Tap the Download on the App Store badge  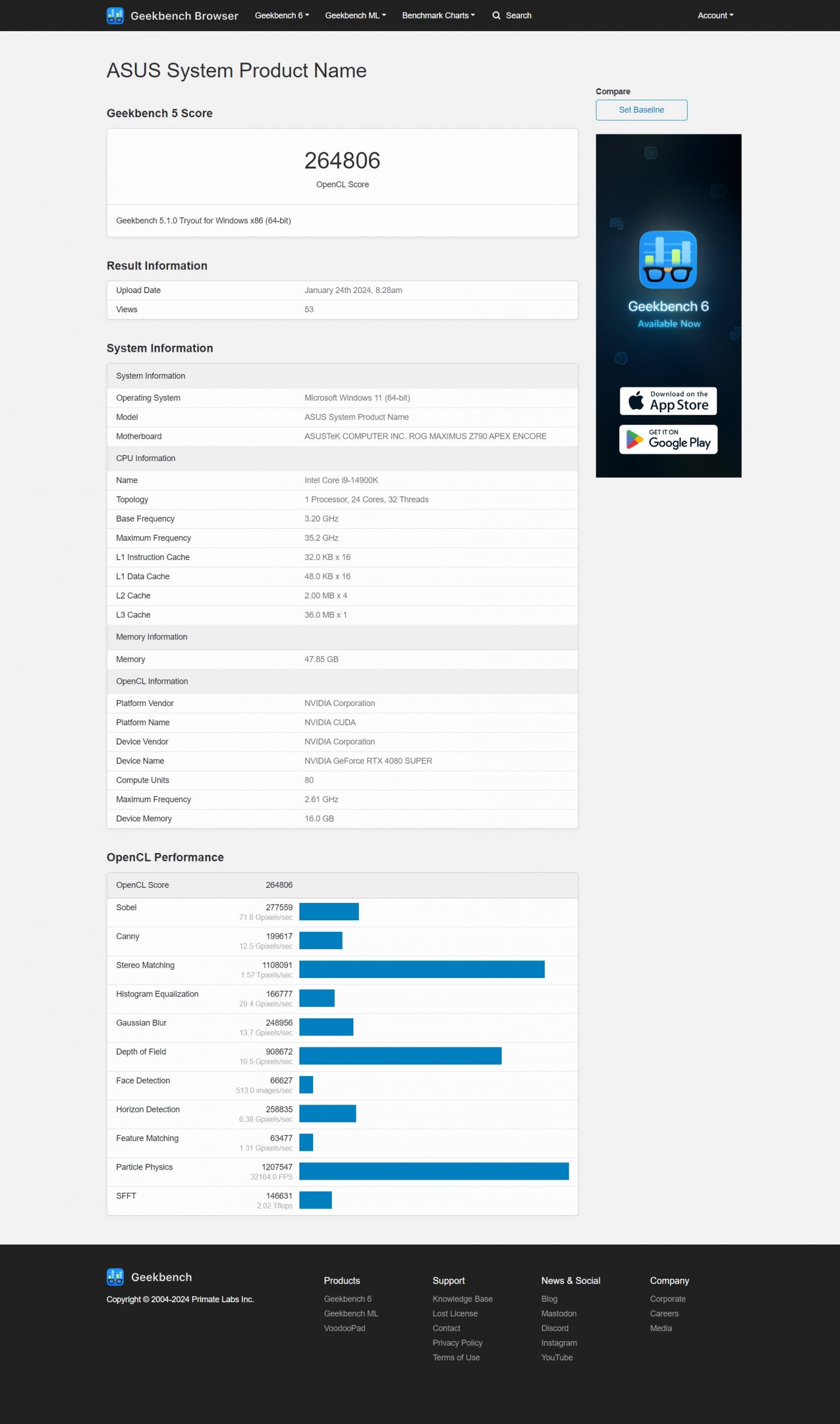tap(668, 401)
